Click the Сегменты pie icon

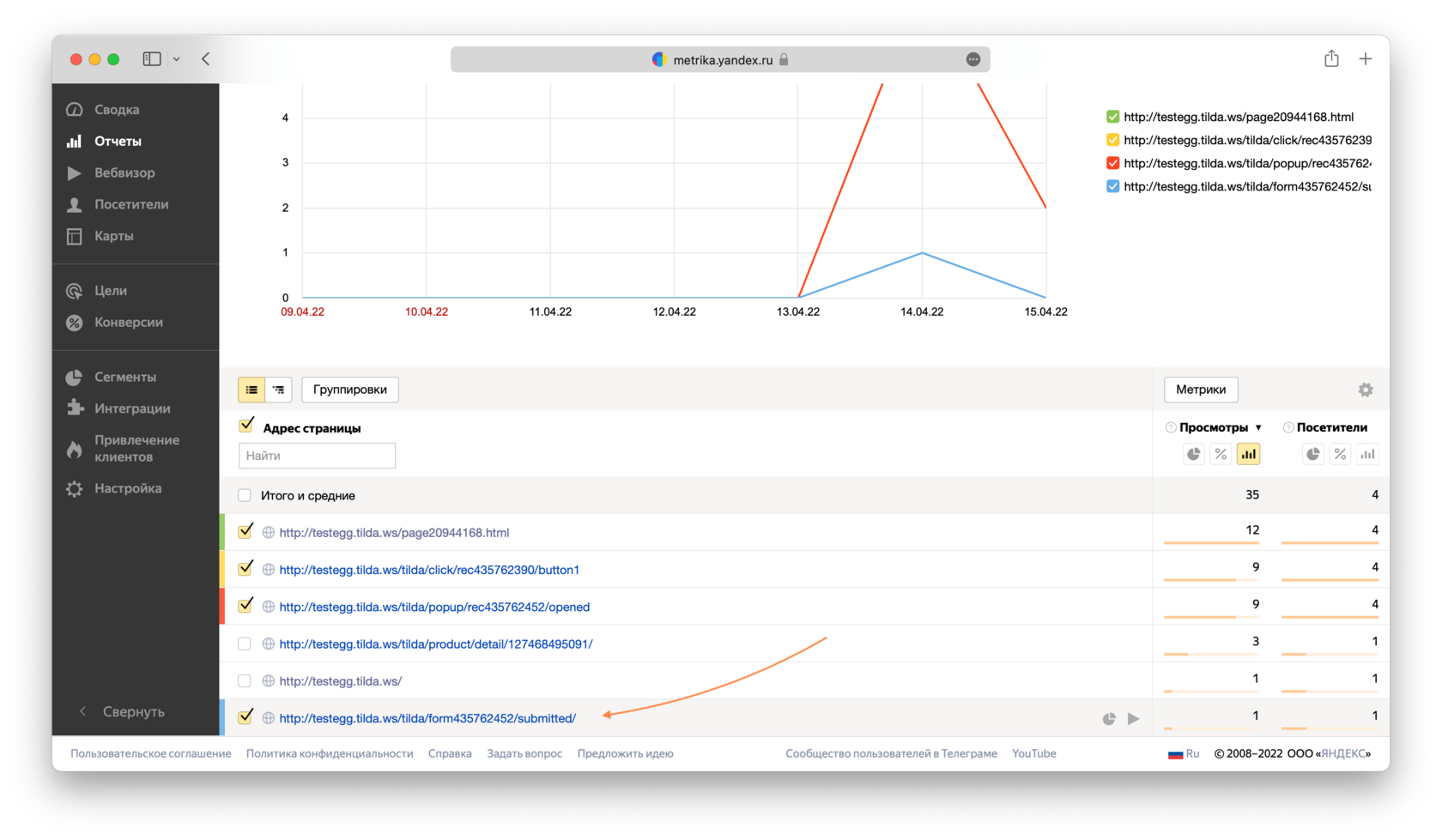(75, 378)
